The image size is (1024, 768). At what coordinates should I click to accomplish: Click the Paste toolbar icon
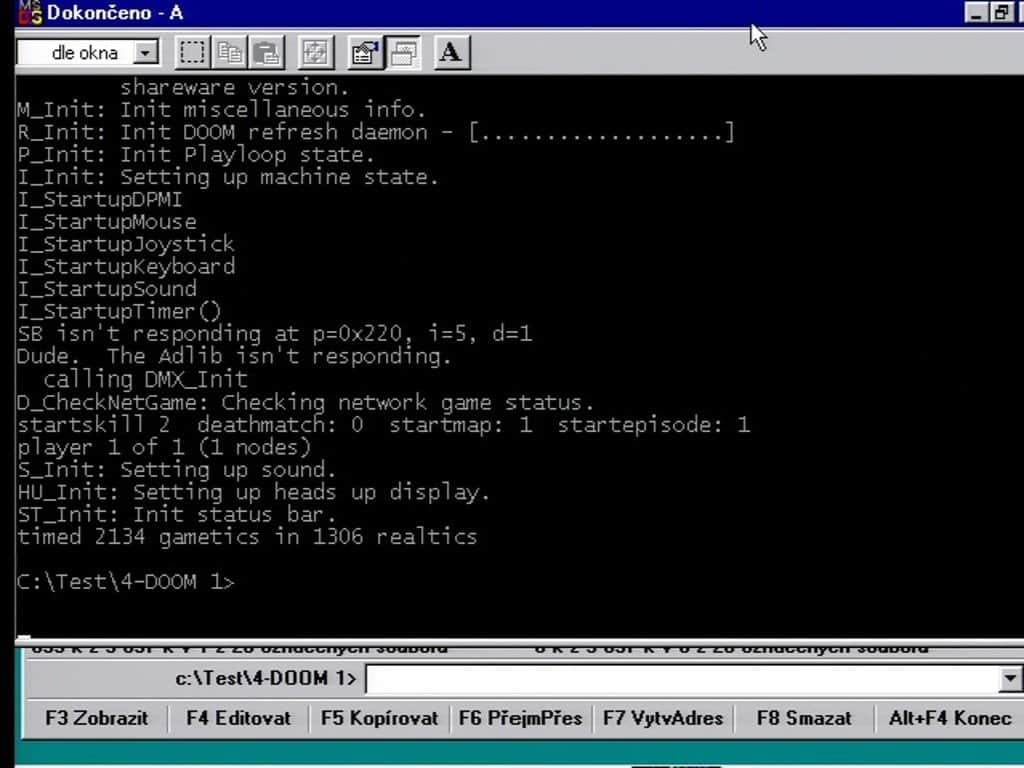(267, 52)
